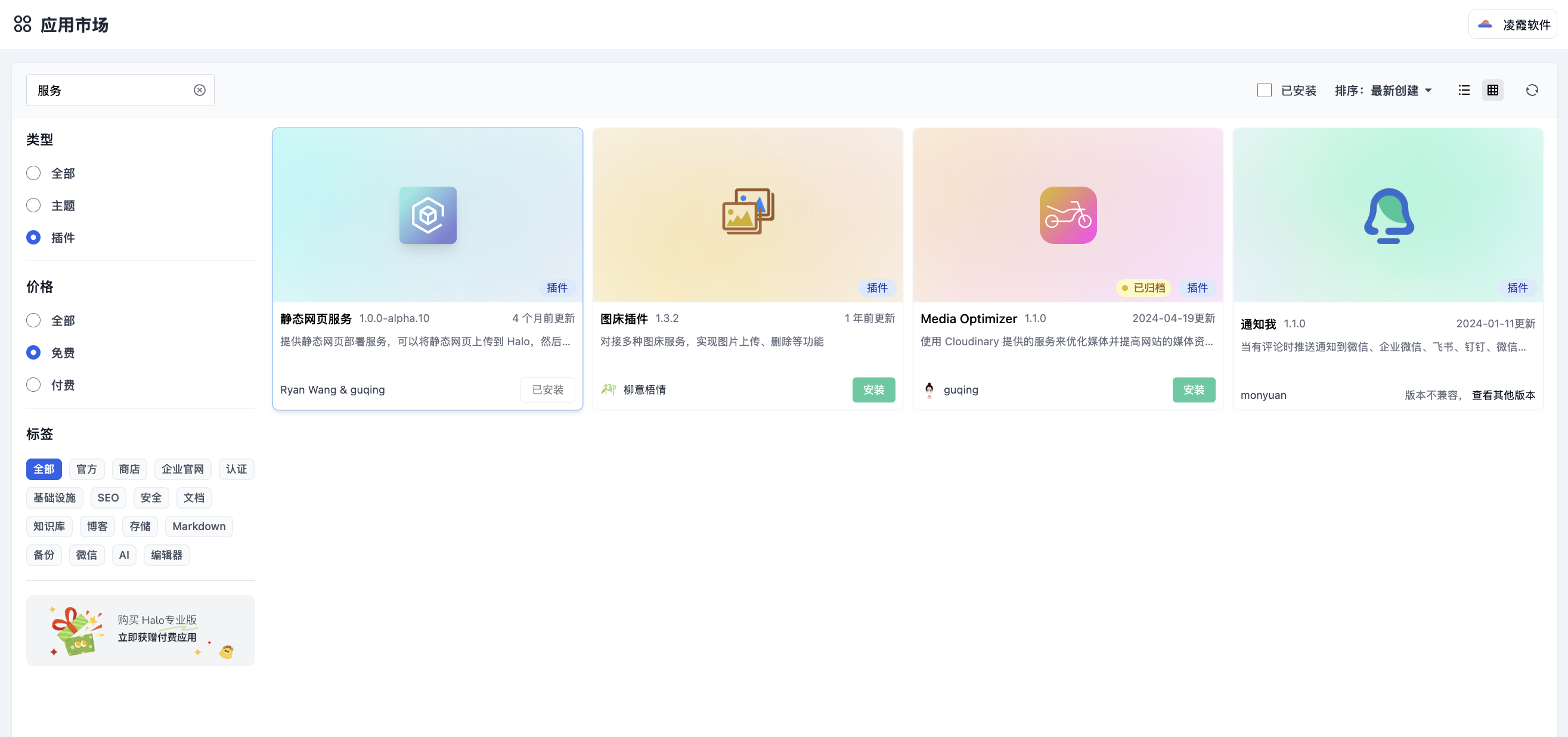Click the 通知我 bell icon

pos(1388,215)
